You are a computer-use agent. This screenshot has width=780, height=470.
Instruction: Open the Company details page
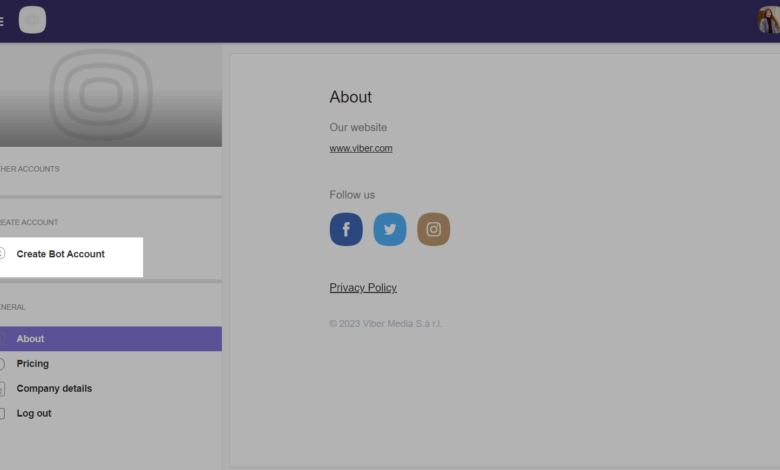[54, 388]
